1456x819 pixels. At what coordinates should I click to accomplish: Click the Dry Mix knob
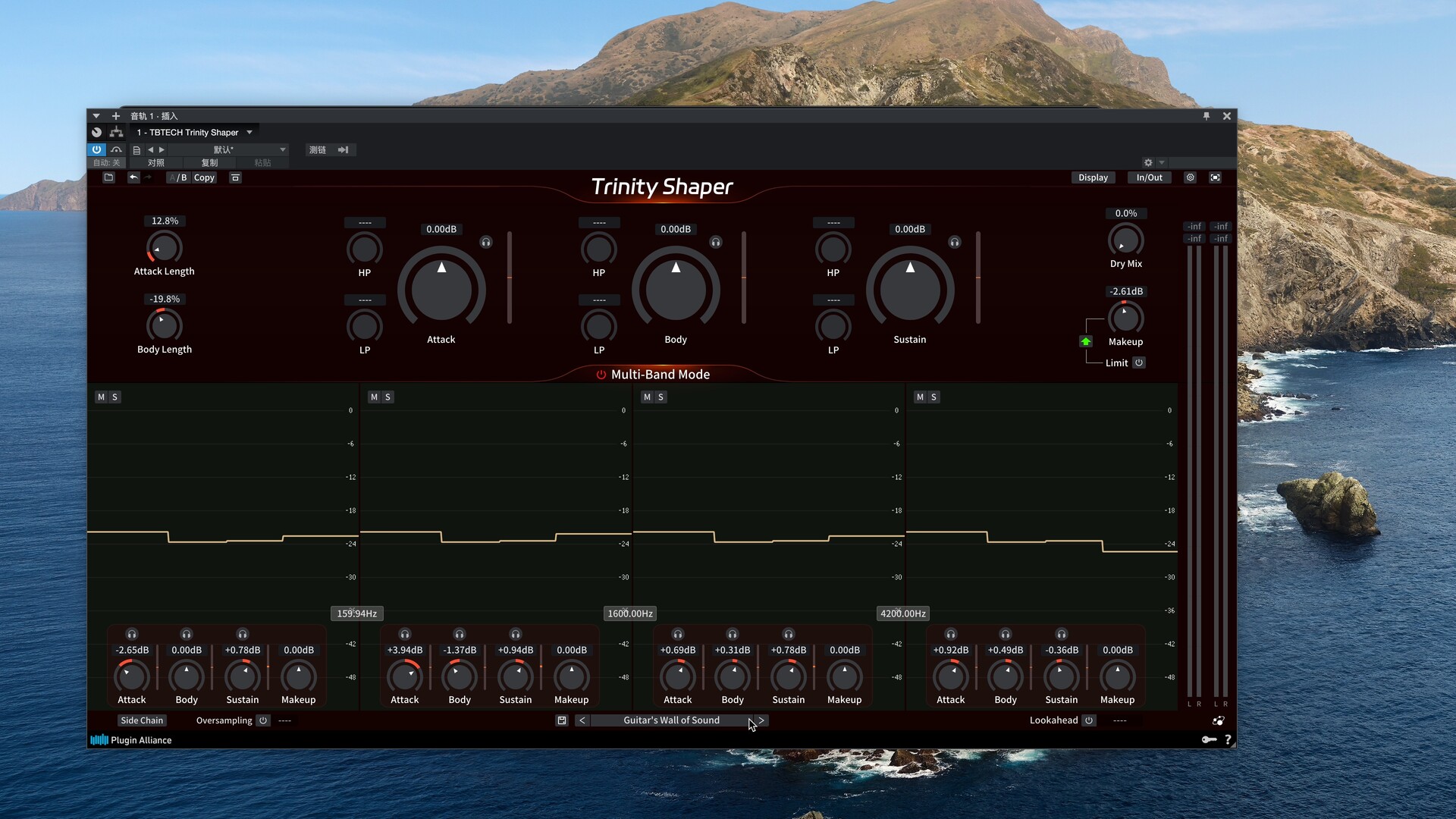point(1126,240)
